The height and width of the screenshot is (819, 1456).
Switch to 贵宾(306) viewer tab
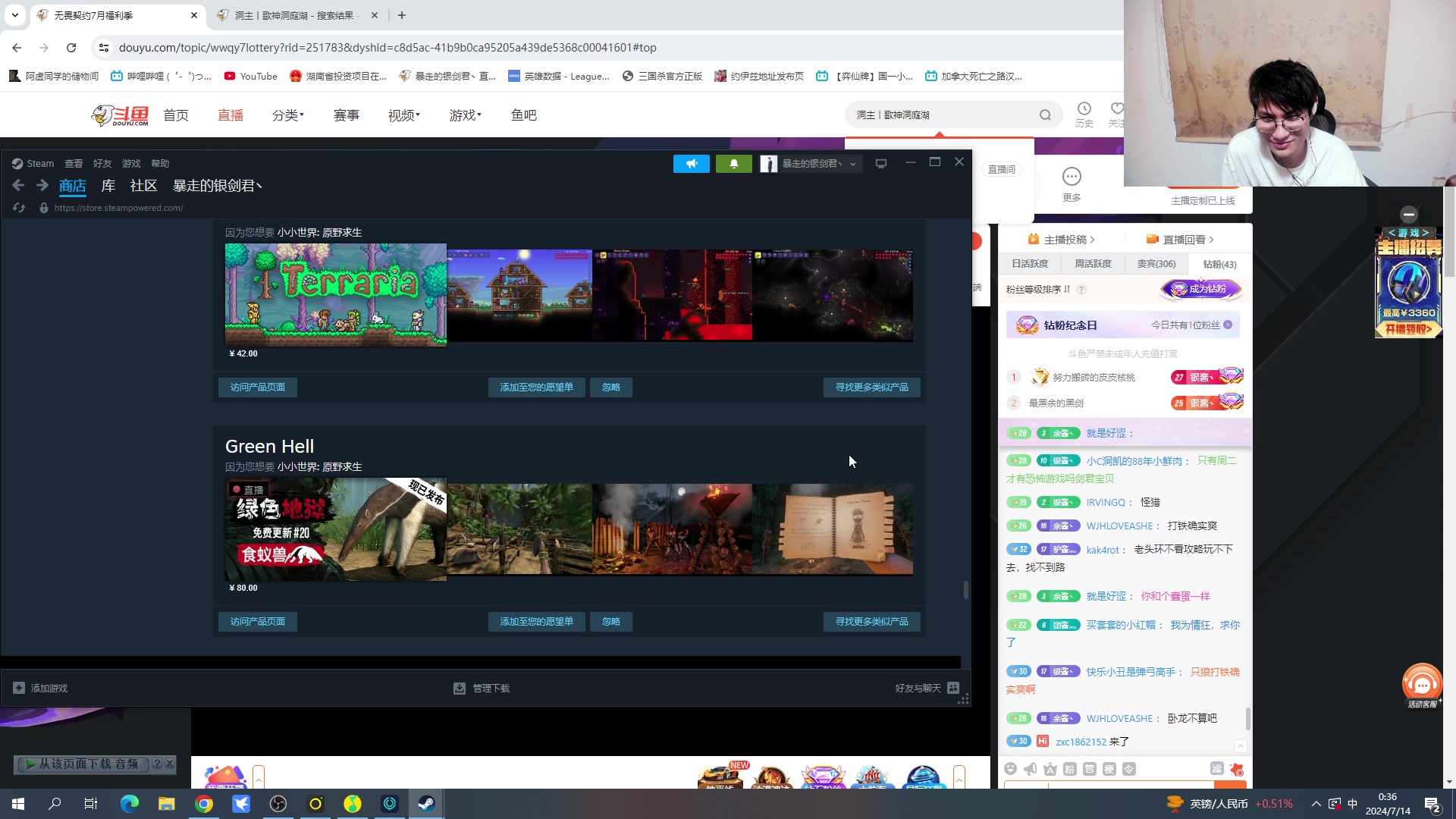point(1156,264)
